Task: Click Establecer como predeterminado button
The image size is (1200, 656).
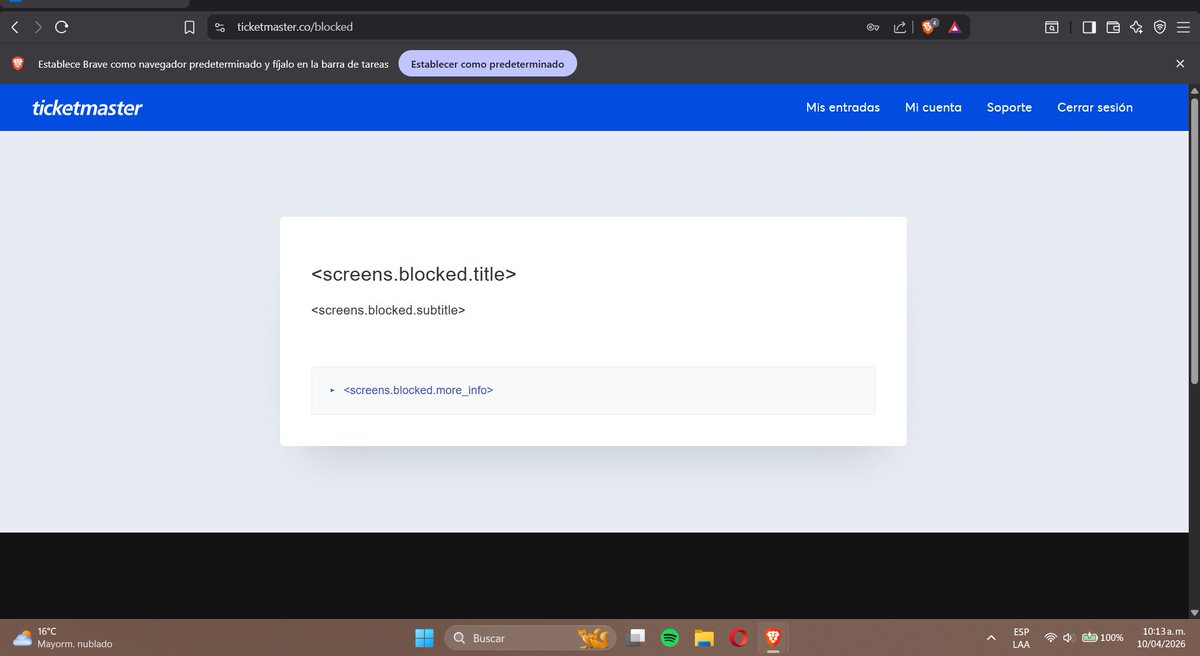Action: click(487, 64)
